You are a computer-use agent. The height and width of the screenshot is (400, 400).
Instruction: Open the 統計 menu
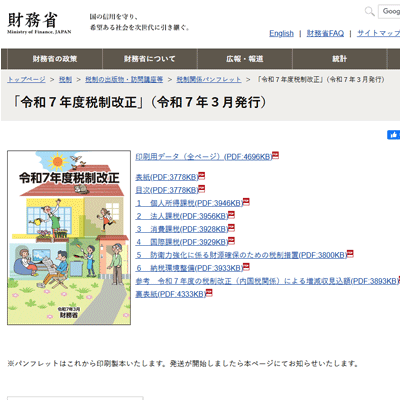point(339,59)
